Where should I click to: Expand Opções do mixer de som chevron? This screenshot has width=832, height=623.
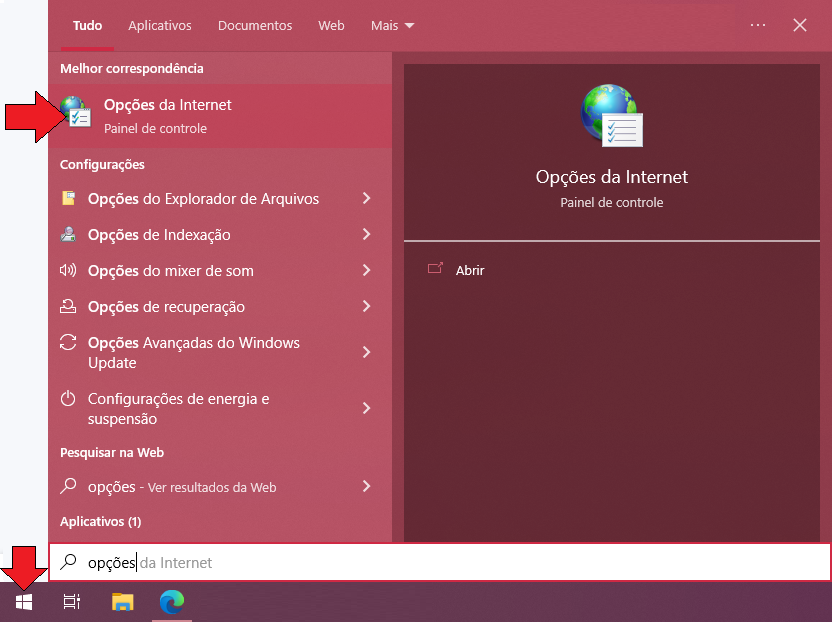point(366,270)
